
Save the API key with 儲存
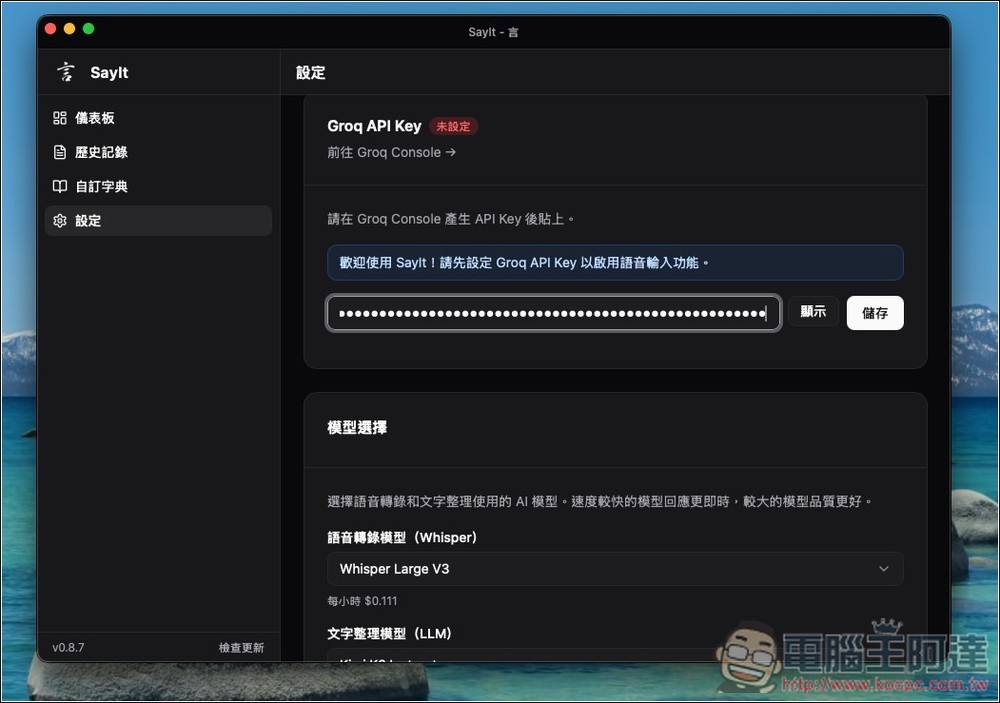875,313
